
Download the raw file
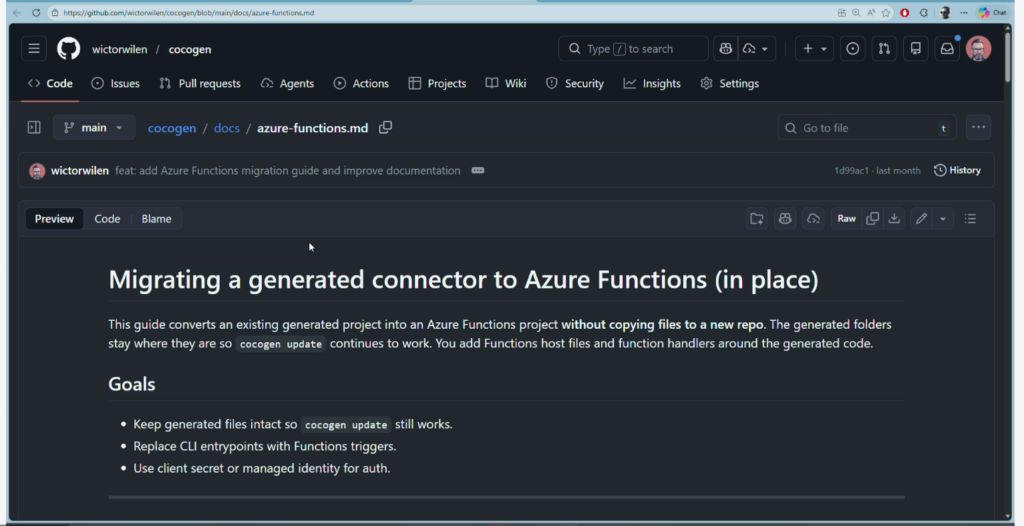coord(894,219)
